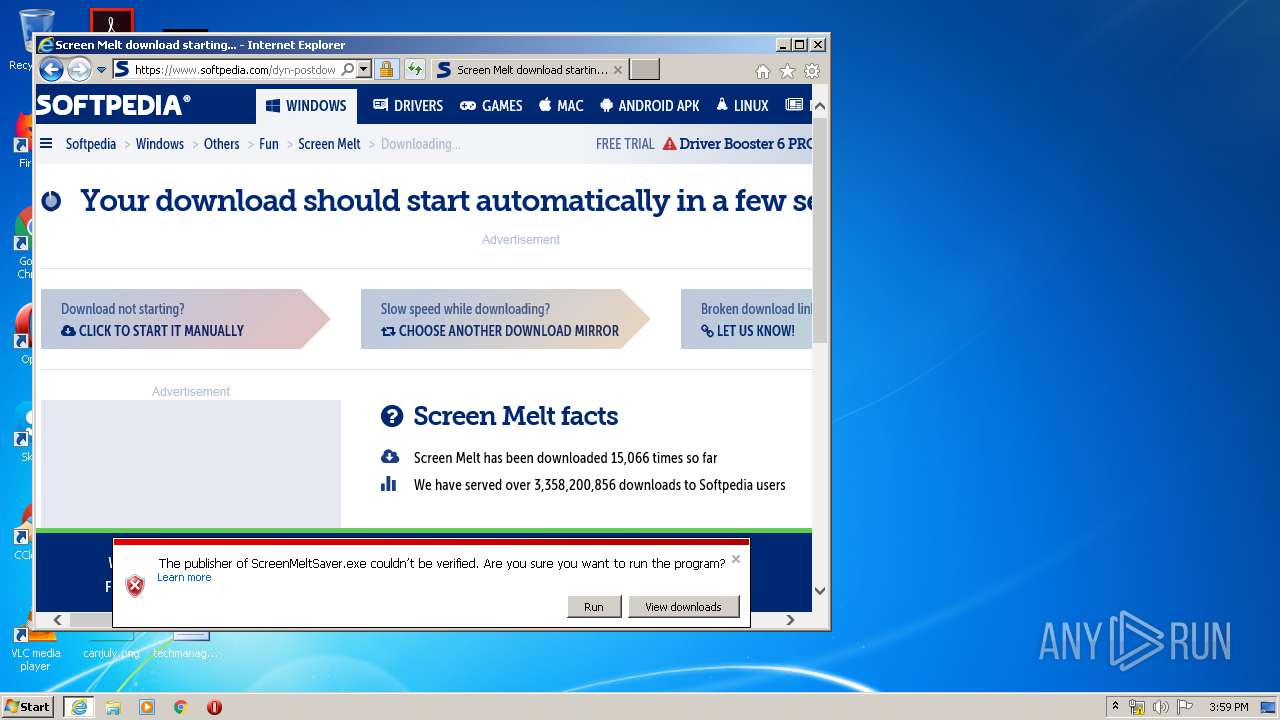Click the volume speaker tray icon
Image resolution: width=1280 pixels, height=720 pixels.
(x=1160, y=707)
